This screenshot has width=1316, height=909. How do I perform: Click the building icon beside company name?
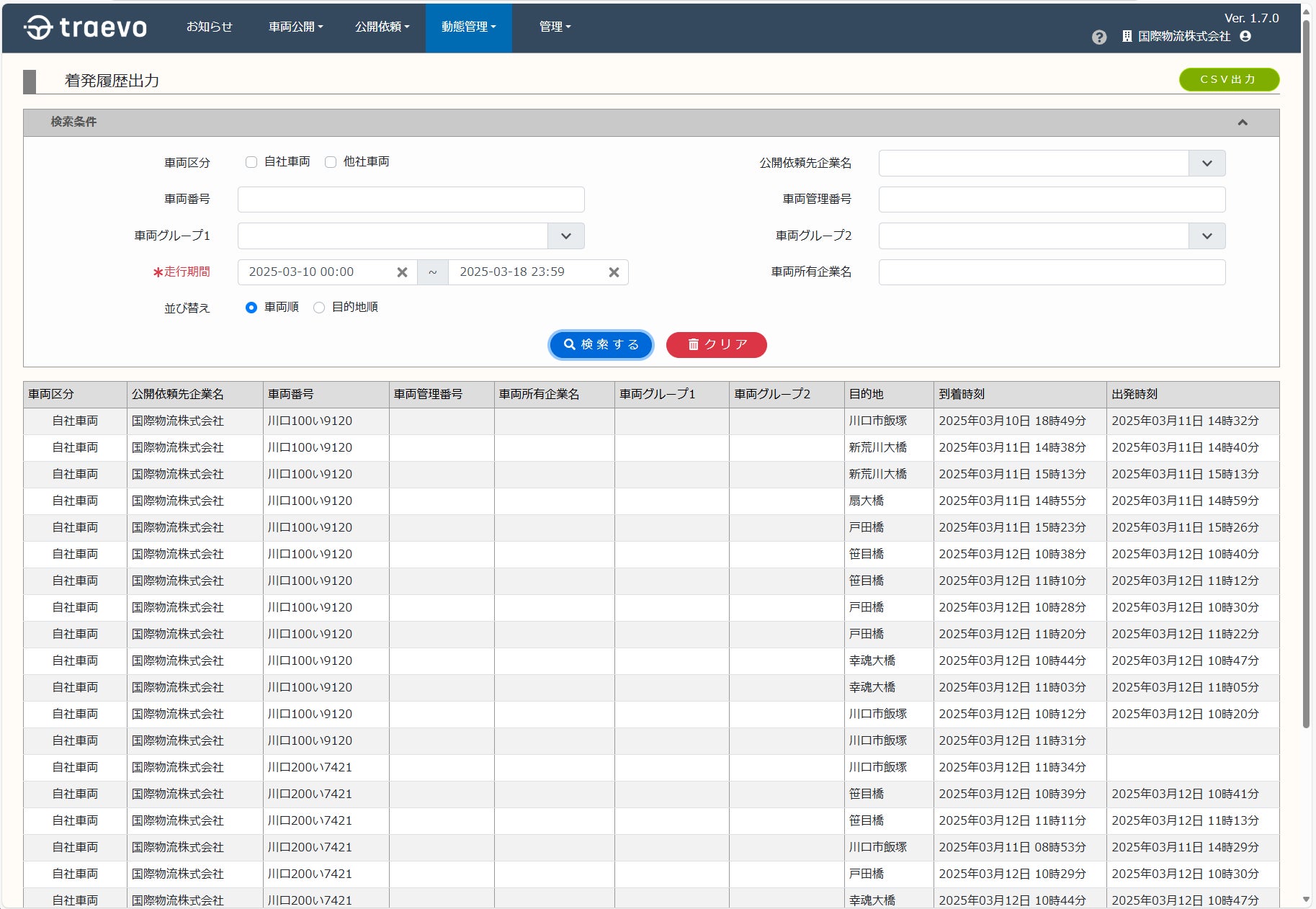[1127, 36]
